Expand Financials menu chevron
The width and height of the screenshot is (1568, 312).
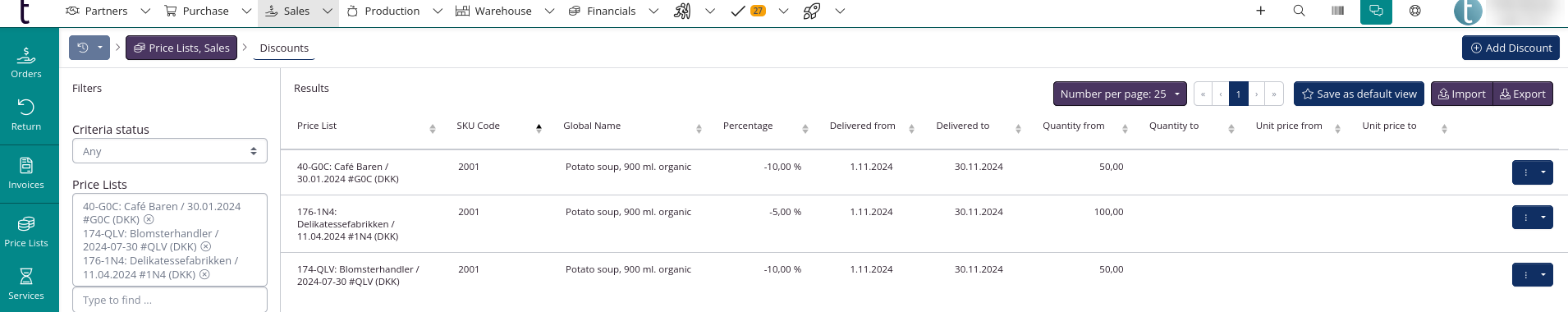point(653,11)
